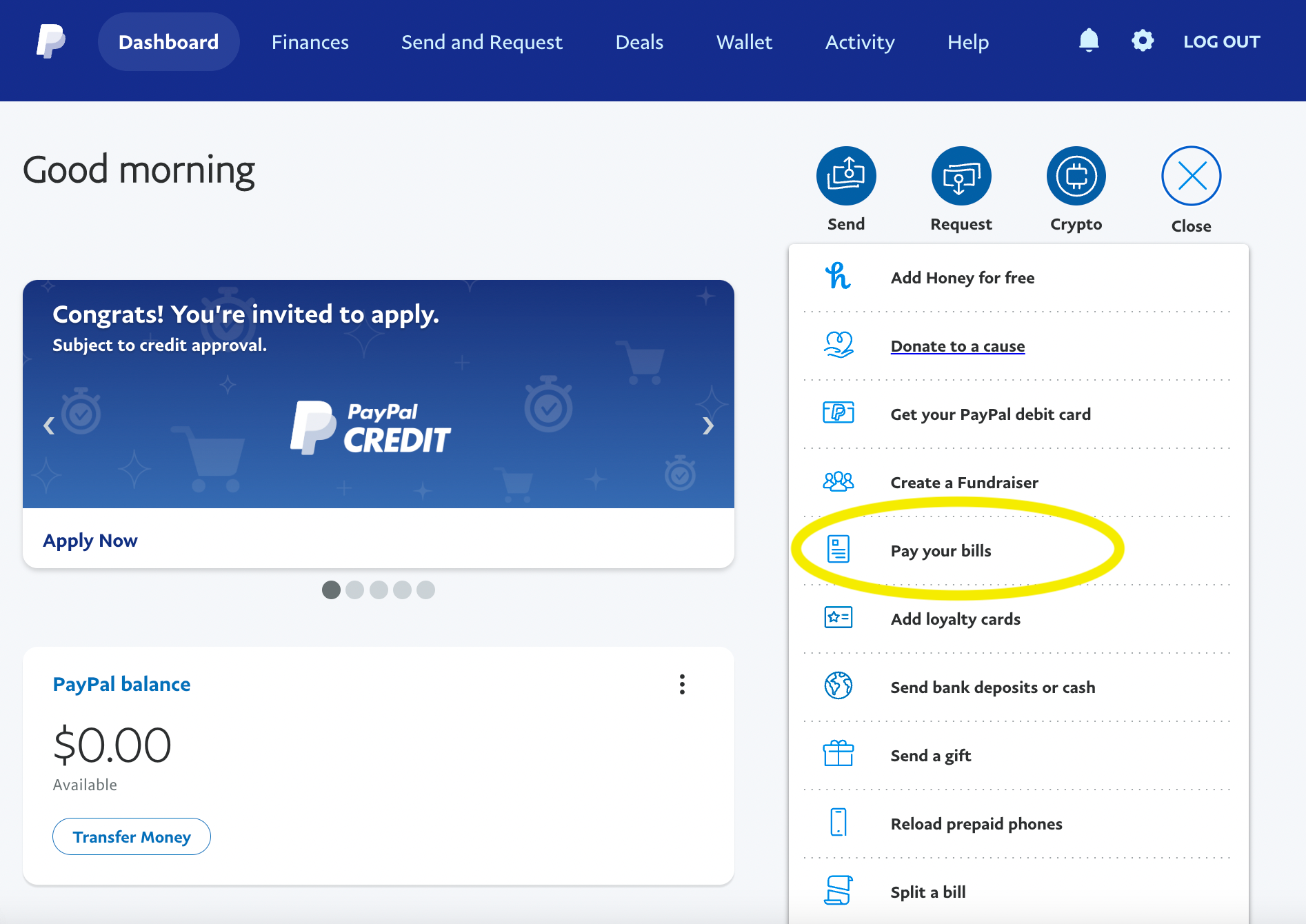The width and height of the screenshot is (1306, 924).
Task: Open the Send money icon
Action: [846, 175]
